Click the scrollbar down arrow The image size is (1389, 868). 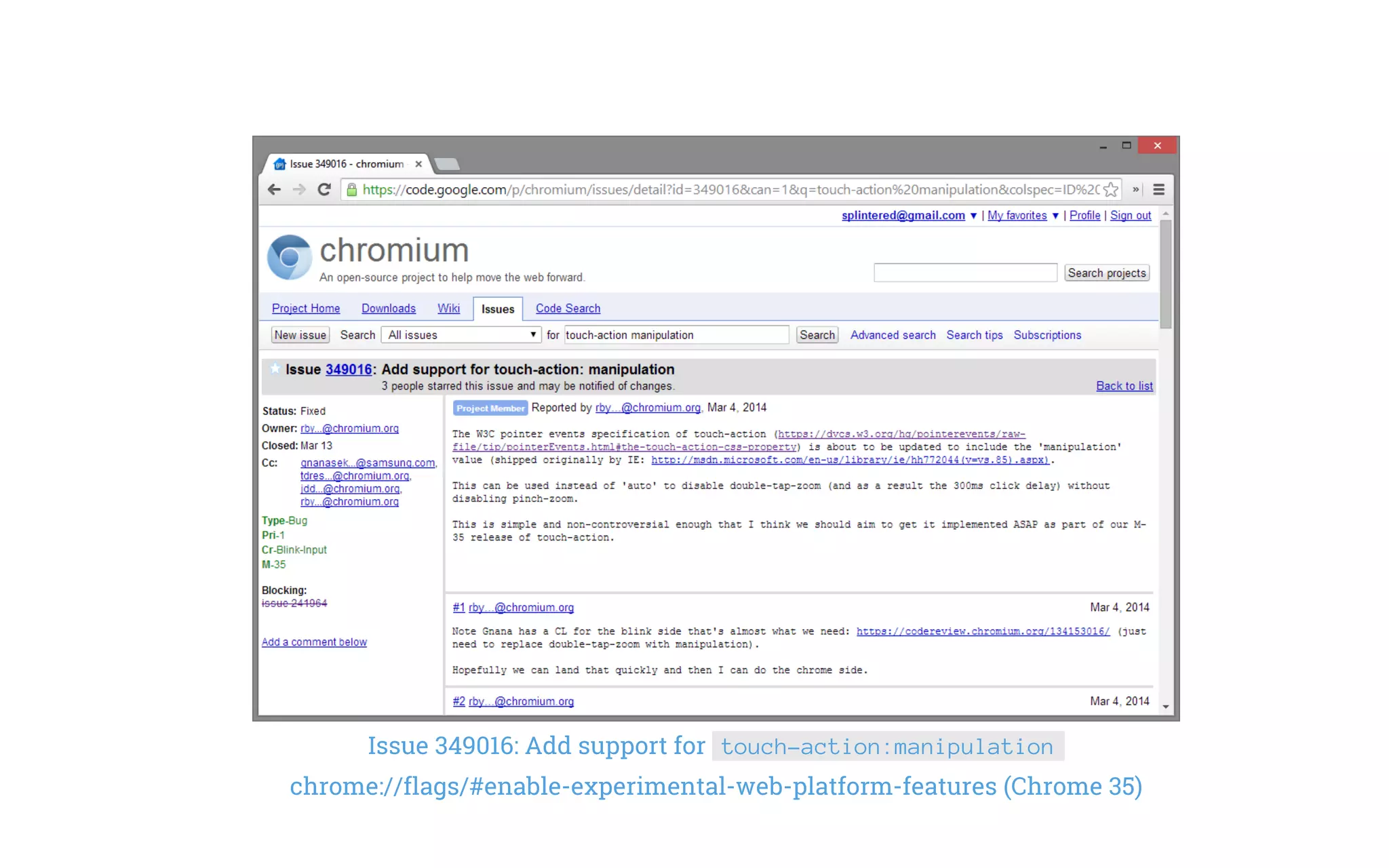(x=1166, y=707)
